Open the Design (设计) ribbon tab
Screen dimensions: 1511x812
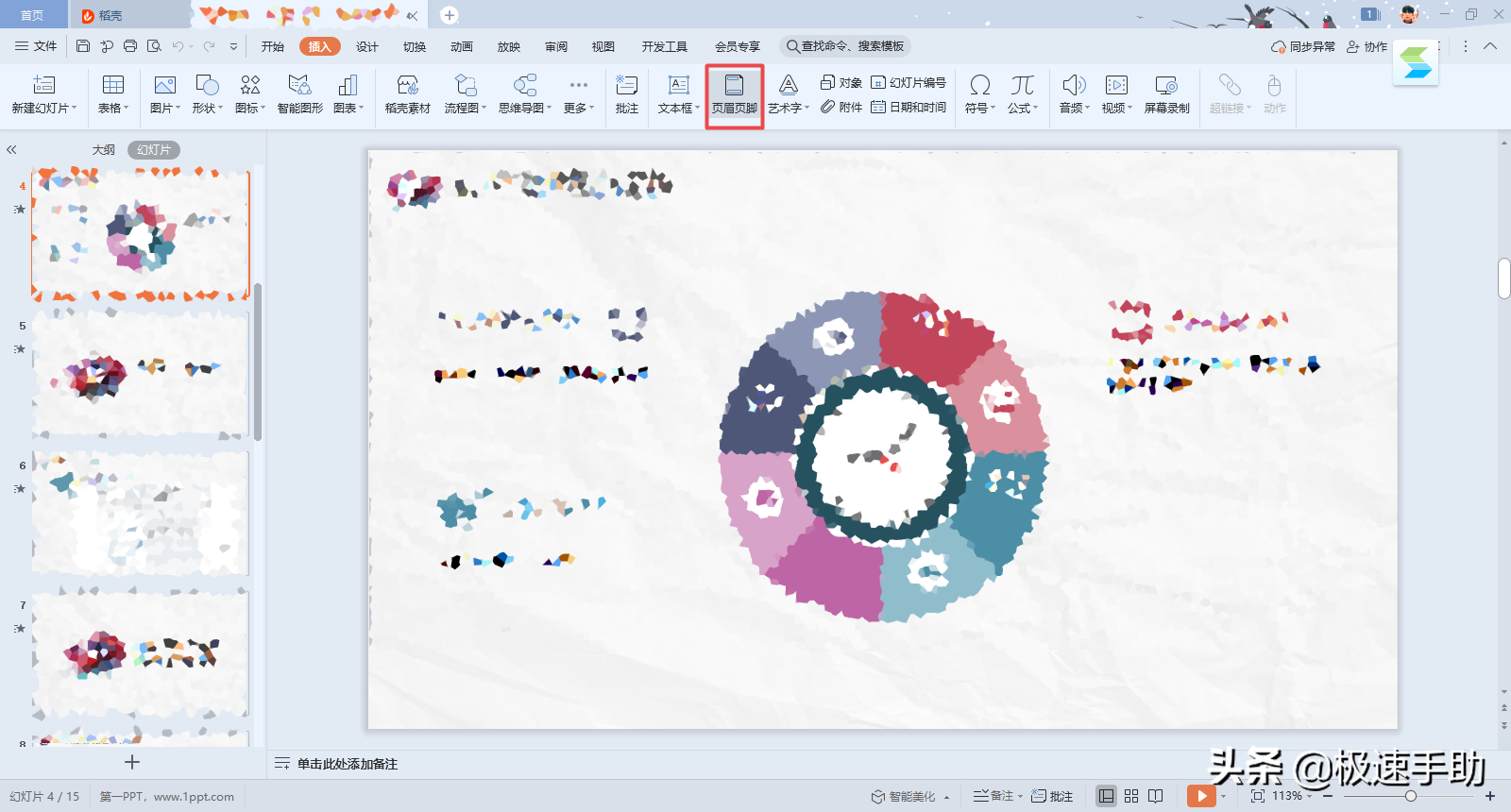(367, 46)
